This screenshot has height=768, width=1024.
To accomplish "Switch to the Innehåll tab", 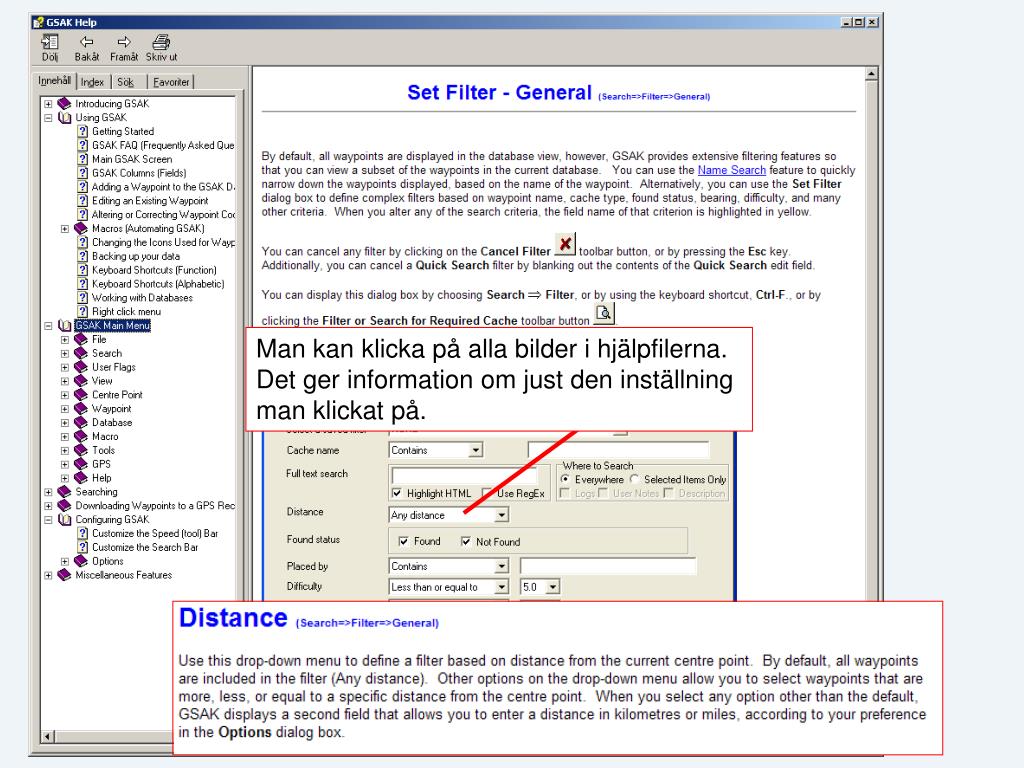I will [x=54, y=80].
